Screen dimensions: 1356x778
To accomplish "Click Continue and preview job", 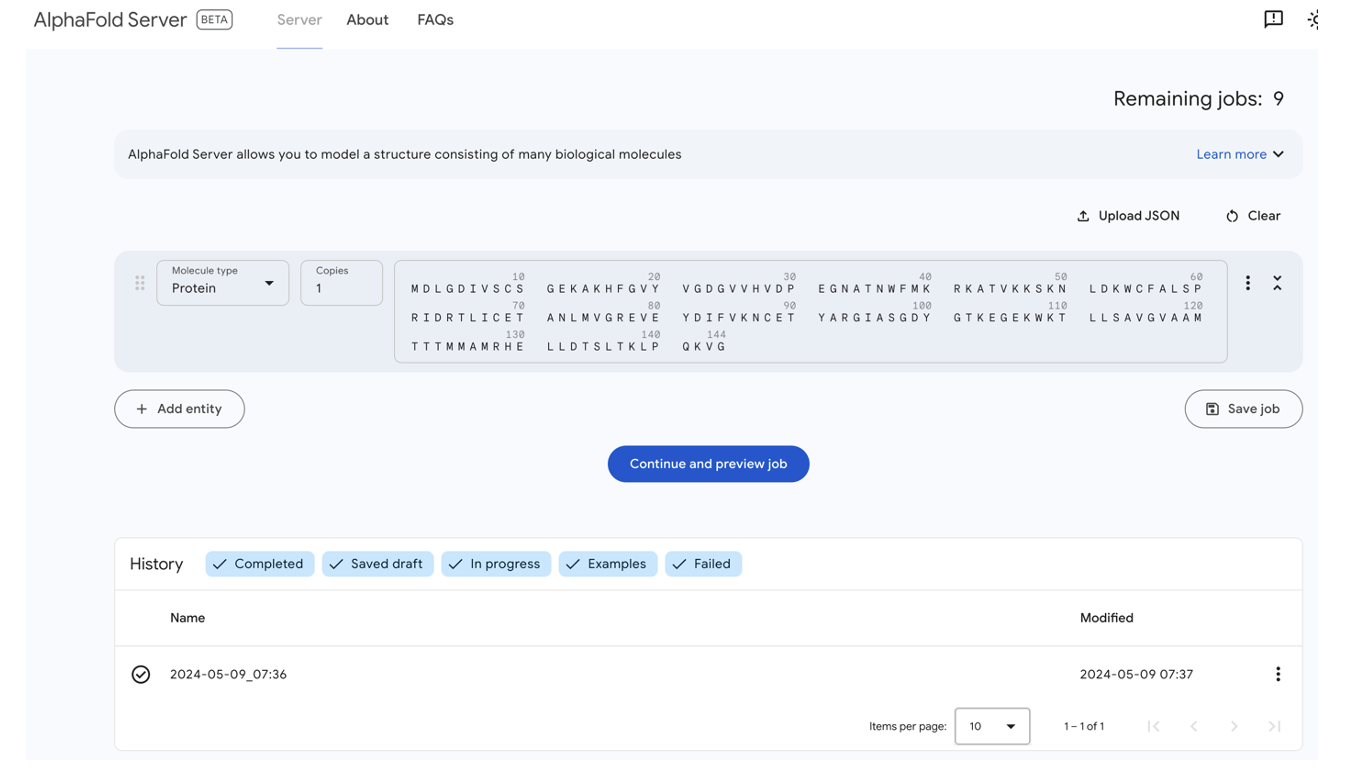I will pyautogui.click(x=708, y=463).
